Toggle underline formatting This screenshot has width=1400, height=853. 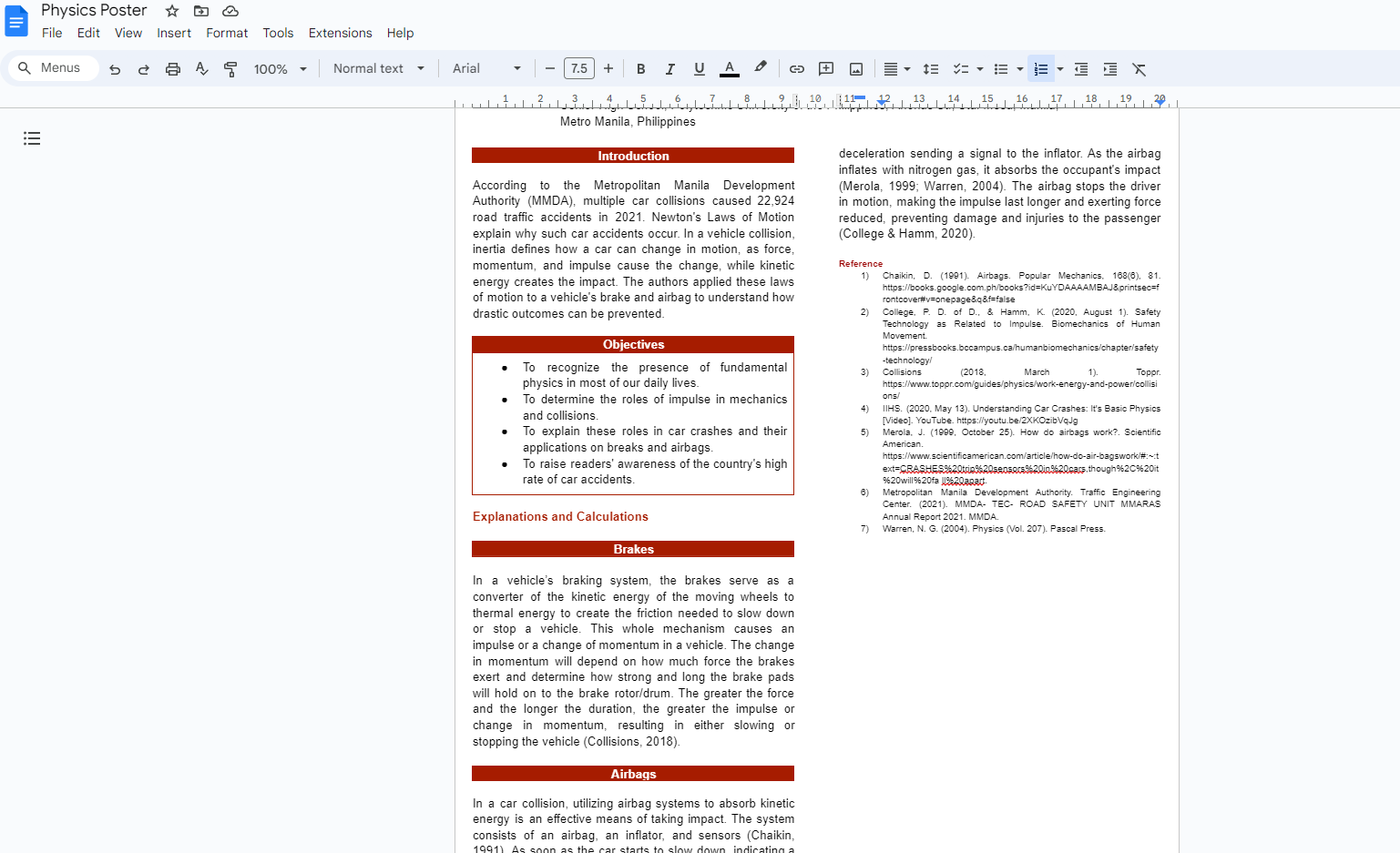pos(700,69)
